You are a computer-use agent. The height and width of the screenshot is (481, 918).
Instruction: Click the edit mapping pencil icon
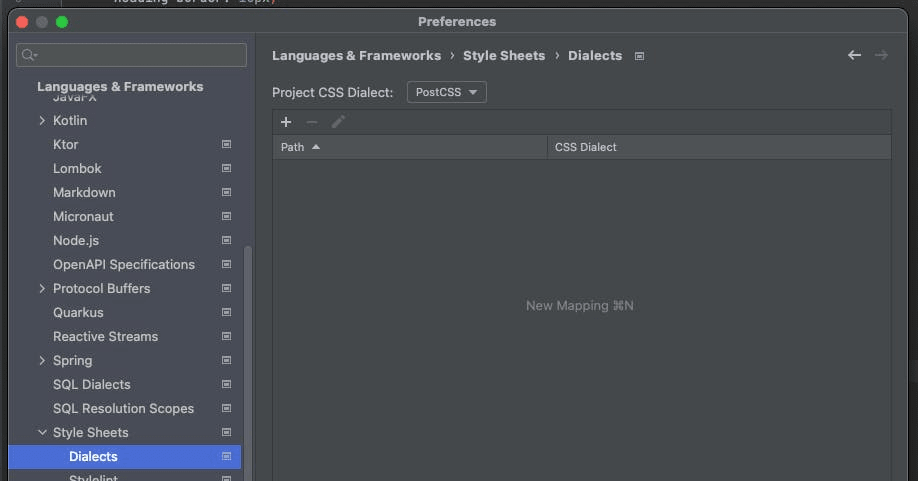[x=338, y=122]
